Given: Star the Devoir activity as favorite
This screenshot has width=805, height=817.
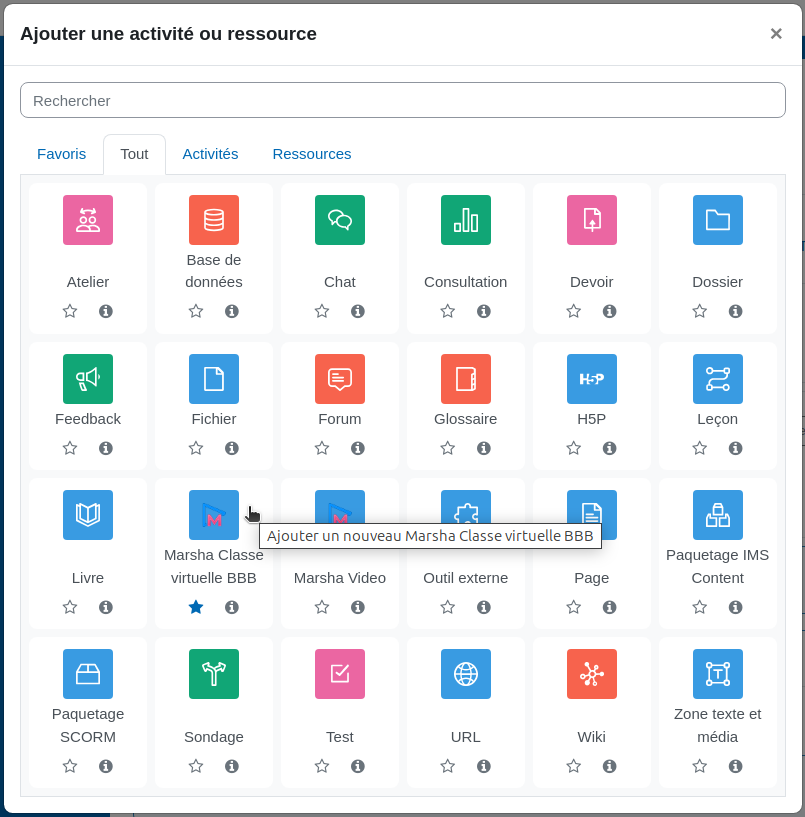Looking at the screenshot, I should (574, 311).
